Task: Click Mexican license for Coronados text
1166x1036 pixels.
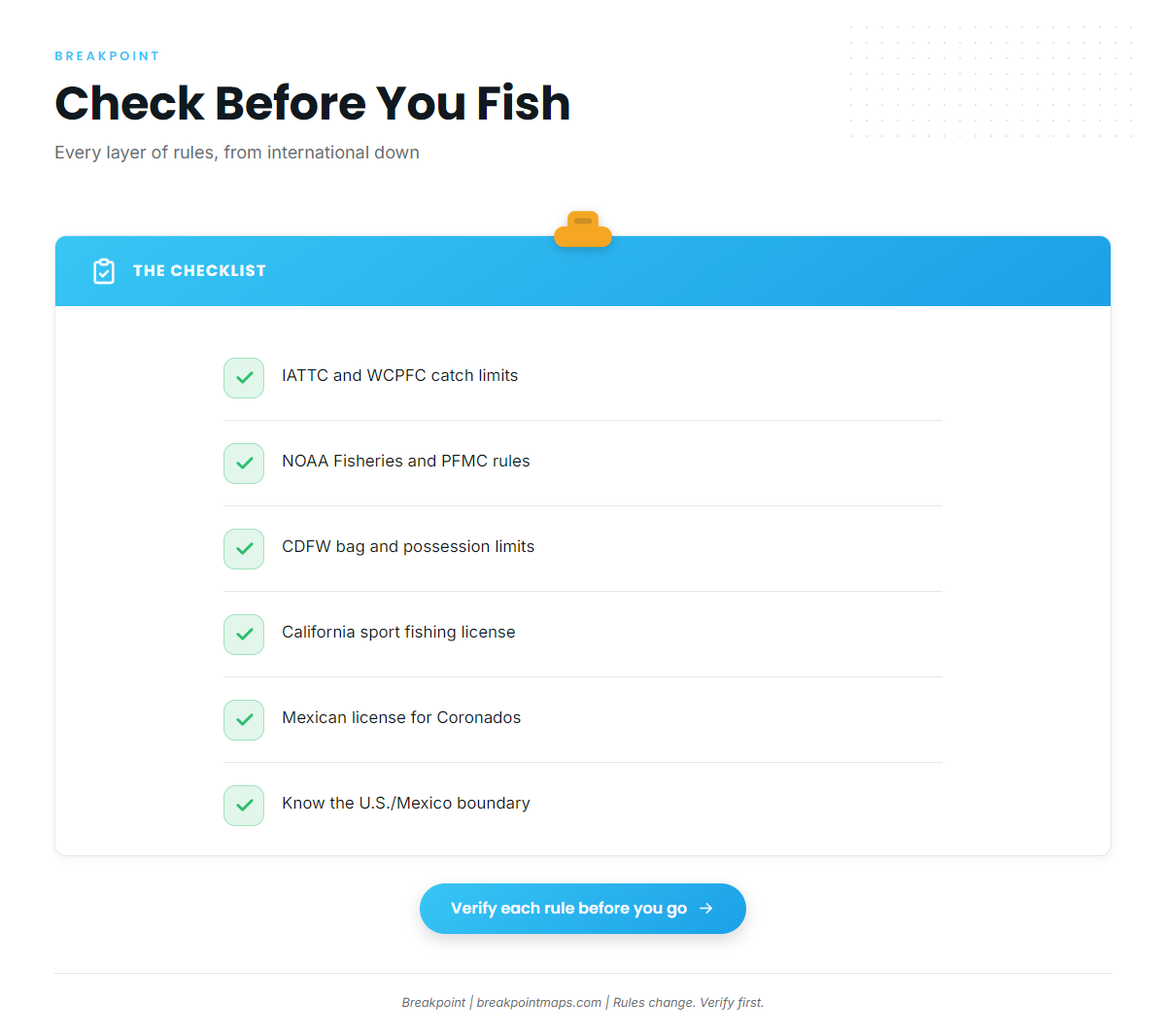Action: pos(401,717)
